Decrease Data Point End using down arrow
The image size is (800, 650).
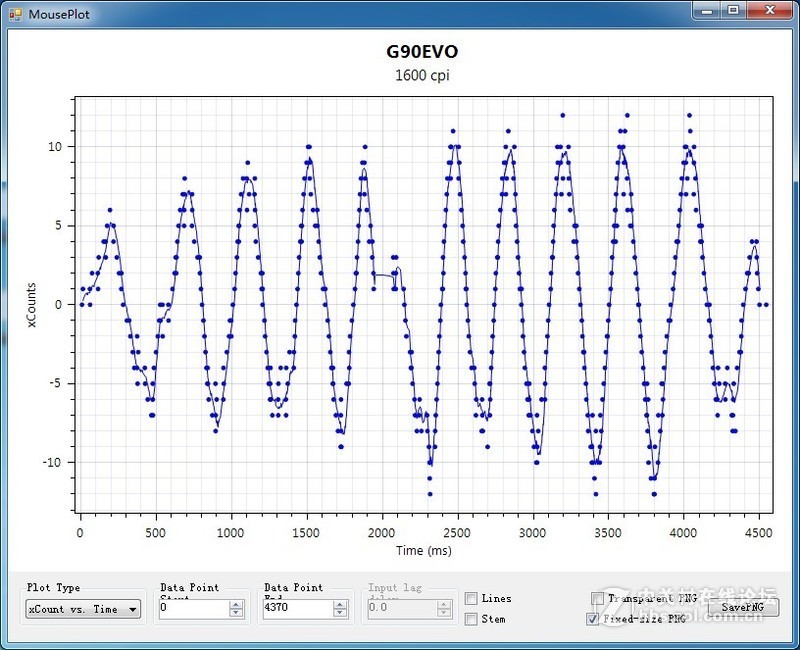[341, 612]
